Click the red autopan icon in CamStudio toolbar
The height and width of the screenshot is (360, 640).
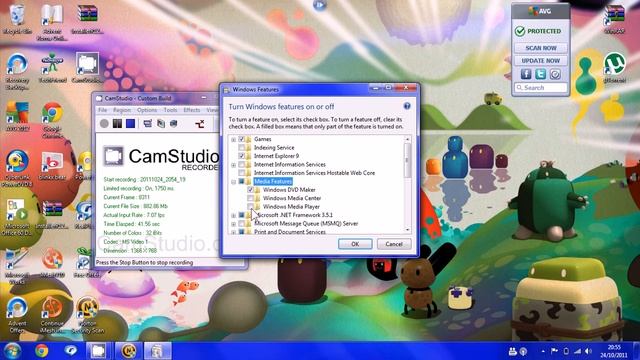(x=200, y=124)
